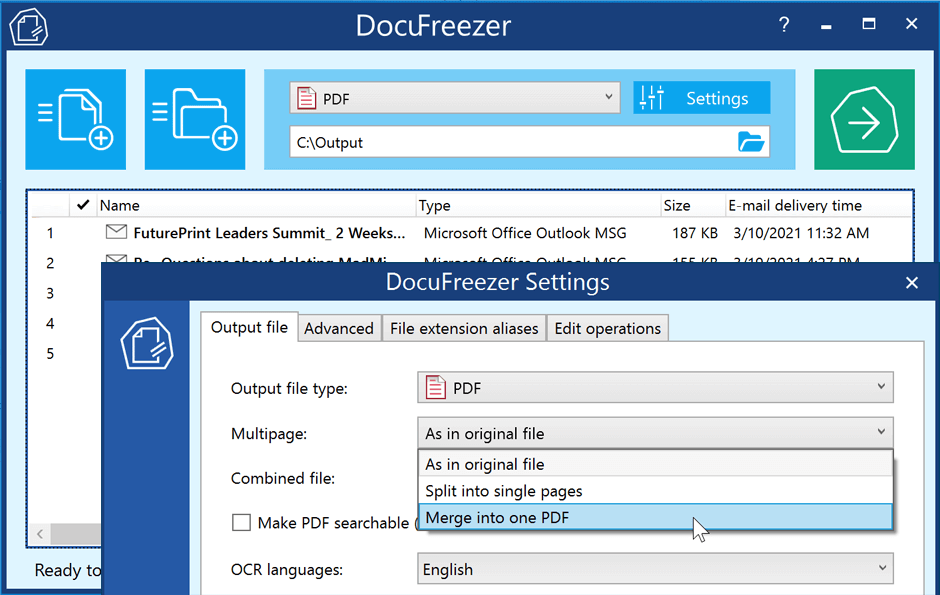Open the File extension aliases tab
Image resolution: width=940 pixels, height=595 pixels.
tap(464, 328)
